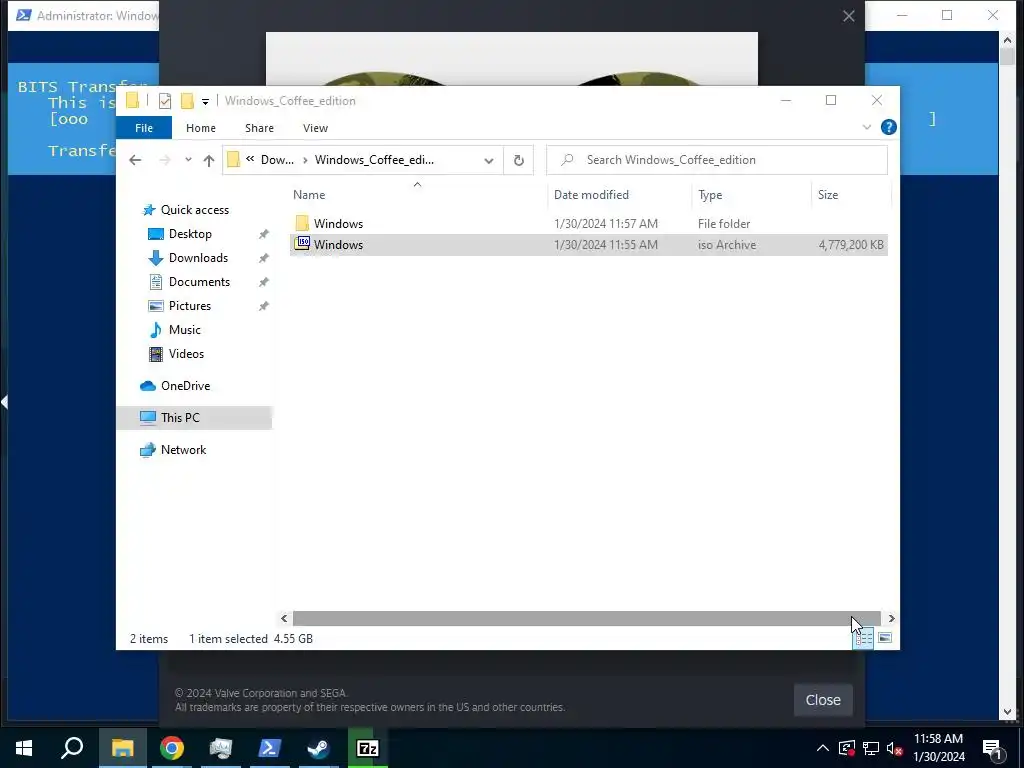Open the notification center icon
Viewport: 1024px width, 768px height.
click(992, 748)
